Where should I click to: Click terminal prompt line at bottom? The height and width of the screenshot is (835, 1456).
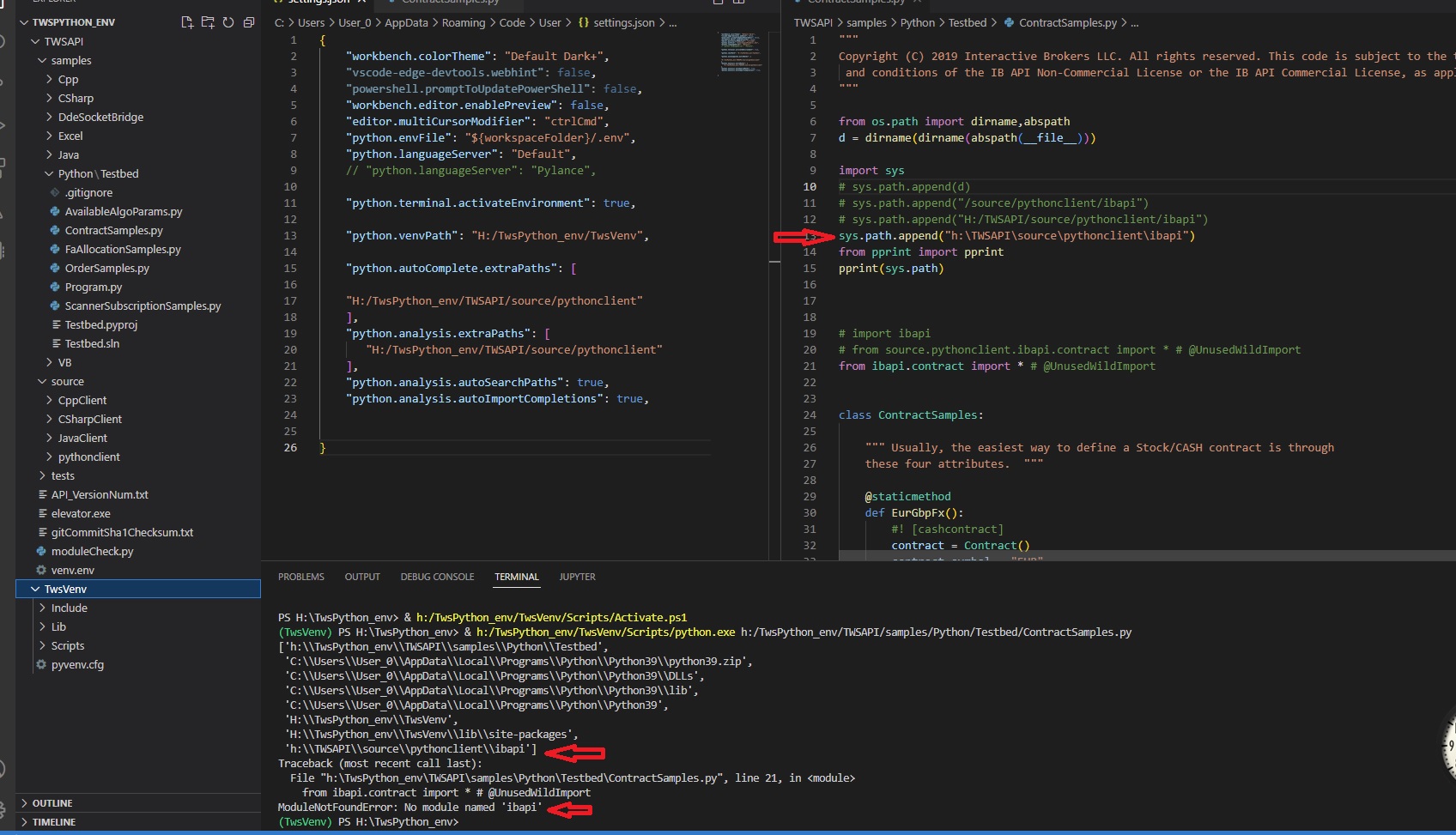point(368,821)
